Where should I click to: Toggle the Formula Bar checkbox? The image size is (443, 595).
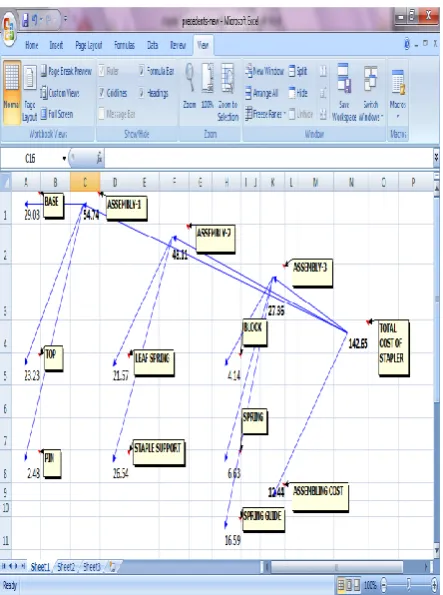[x=142, y=71]
